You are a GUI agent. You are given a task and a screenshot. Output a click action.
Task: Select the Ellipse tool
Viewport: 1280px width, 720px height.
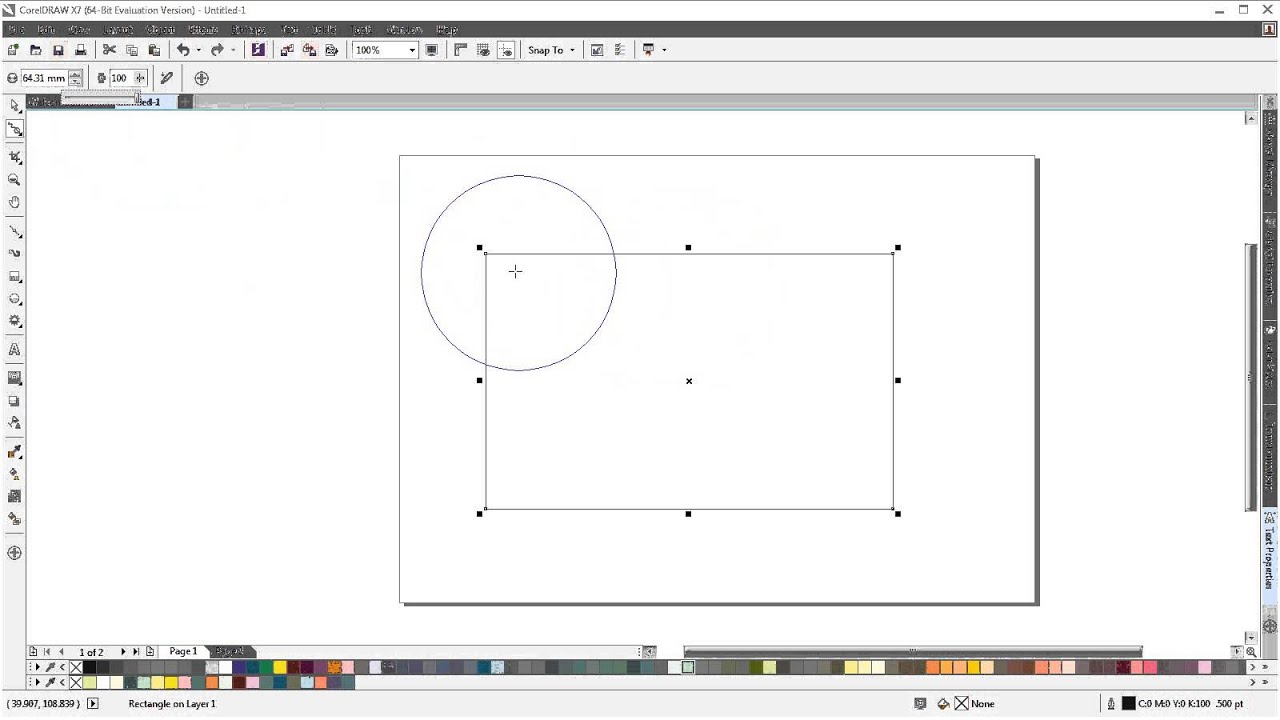(14, 298)
